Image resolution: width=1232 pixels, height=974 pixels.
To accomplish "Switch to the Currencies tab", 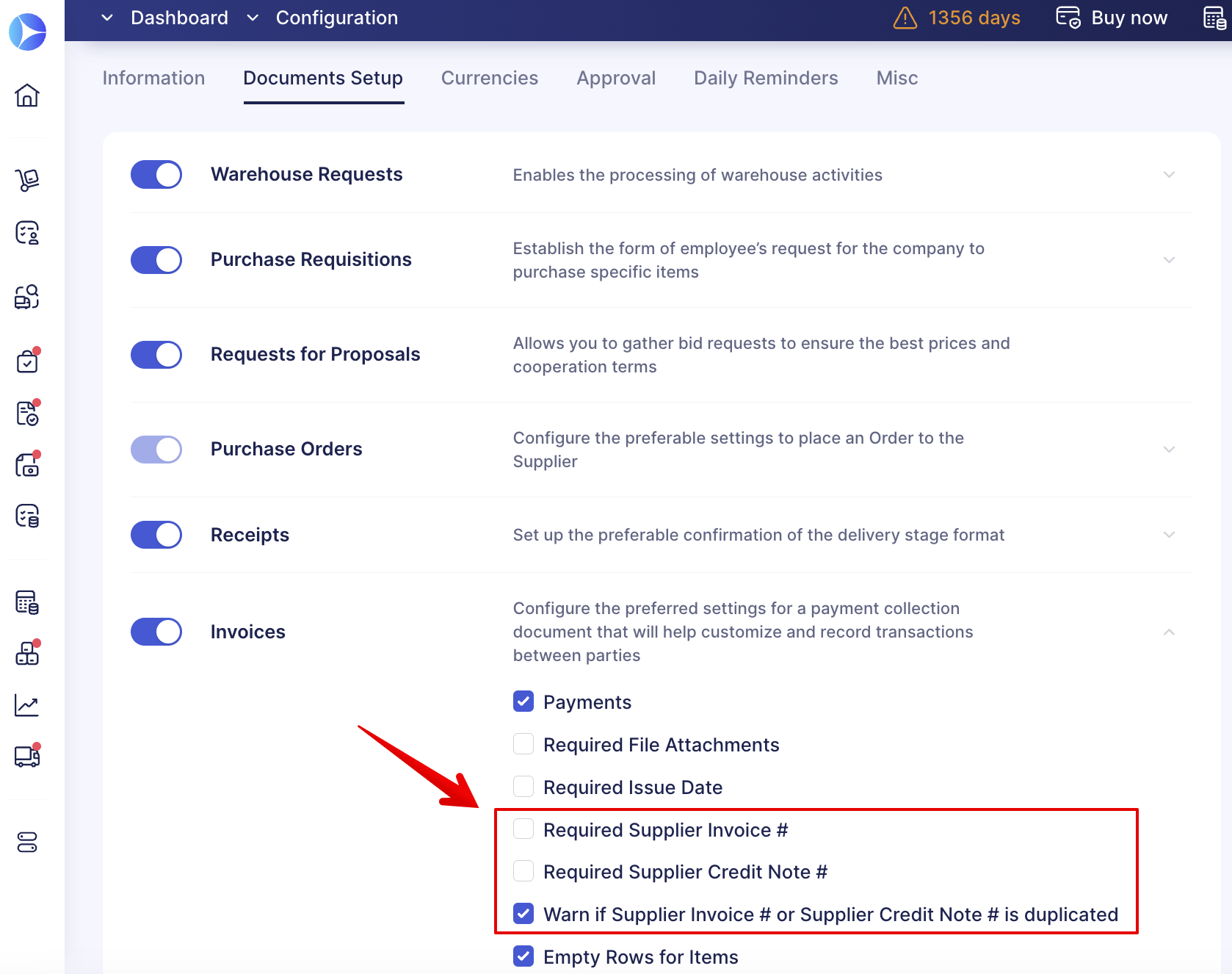I will click(490, 78).
